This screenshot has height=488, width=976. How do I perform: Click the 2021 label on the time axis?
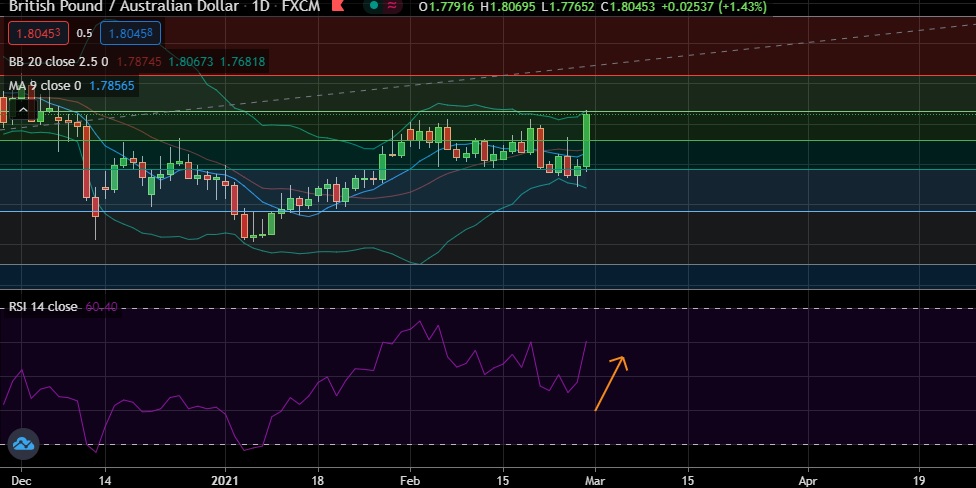(225, 481)
